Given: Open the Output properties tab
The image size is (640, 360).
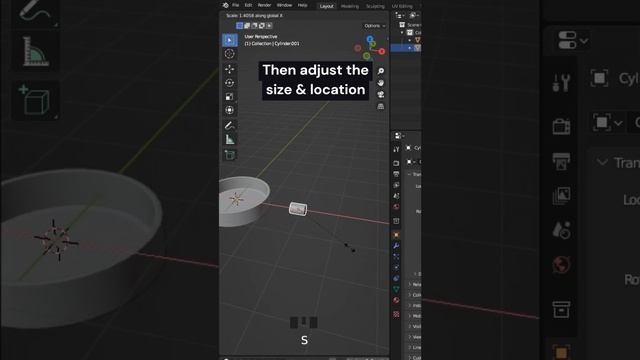Looking at the screenshot, I should [396, 174].
